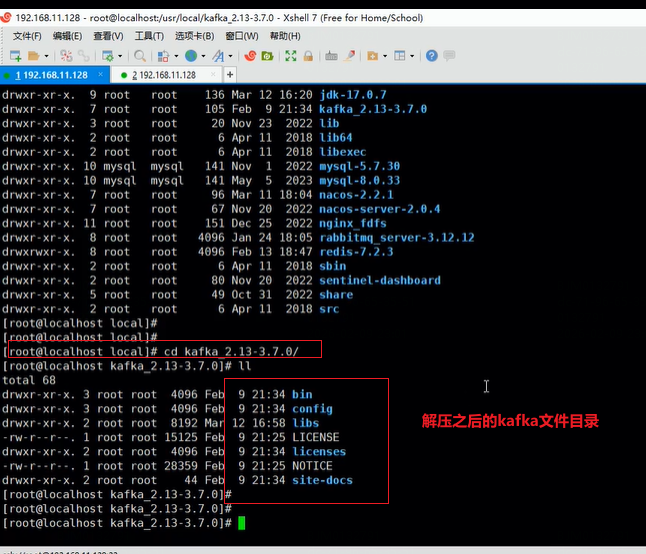Click the sentinel-dashboard directory name
This screenshot has height=554, width=646.
click(379, 280)
